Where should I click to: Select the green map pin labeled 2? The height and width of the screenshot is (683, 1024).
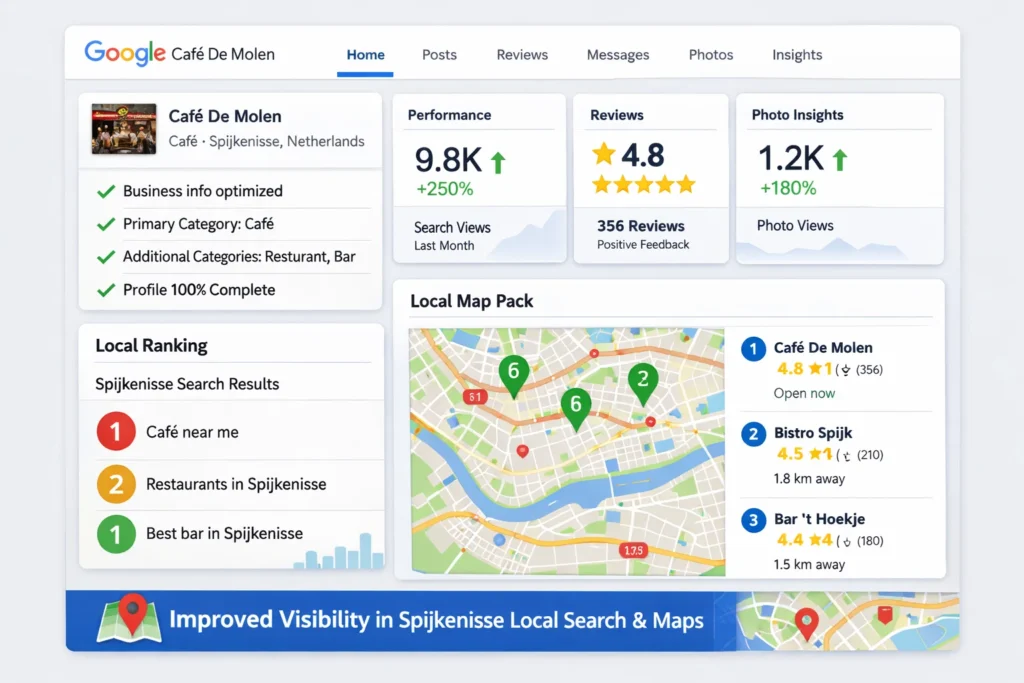(642, 380)
